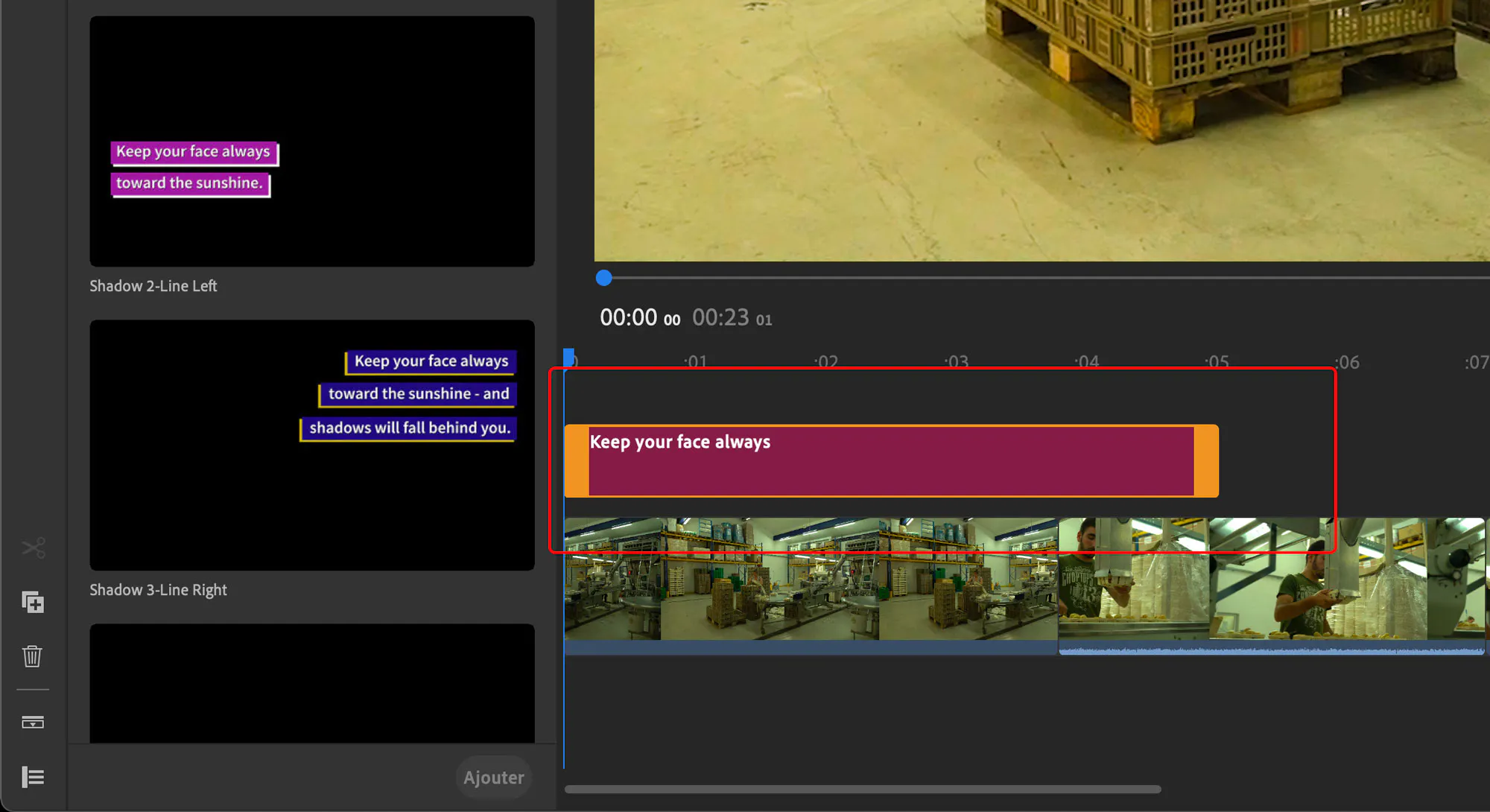Click the trash delete icon
Viewport: 1490px width, 812px height.
(32, 656)
